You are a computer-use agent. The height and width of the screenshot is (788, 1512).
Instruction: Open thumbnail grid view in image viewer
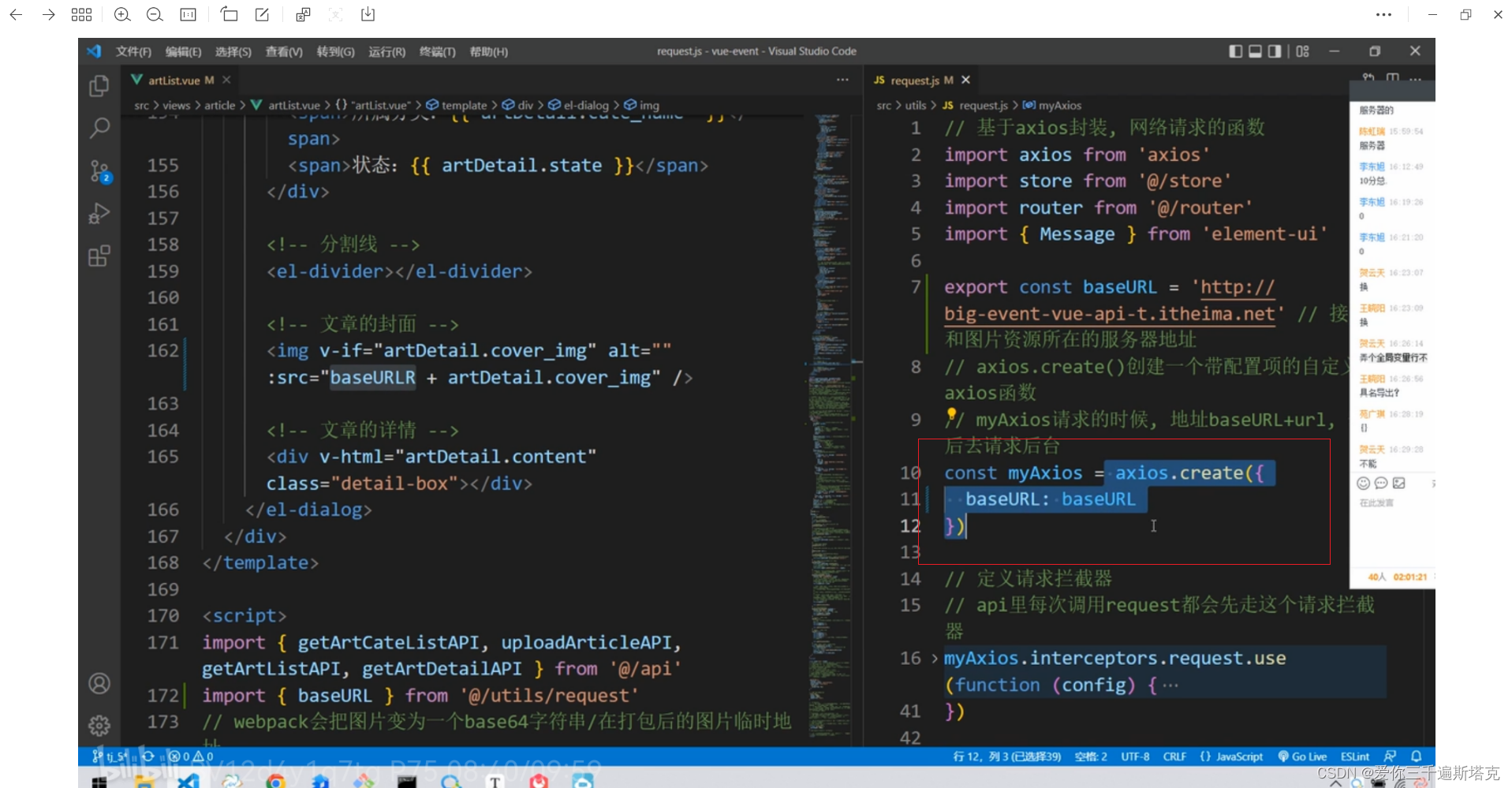coord(81,14)
